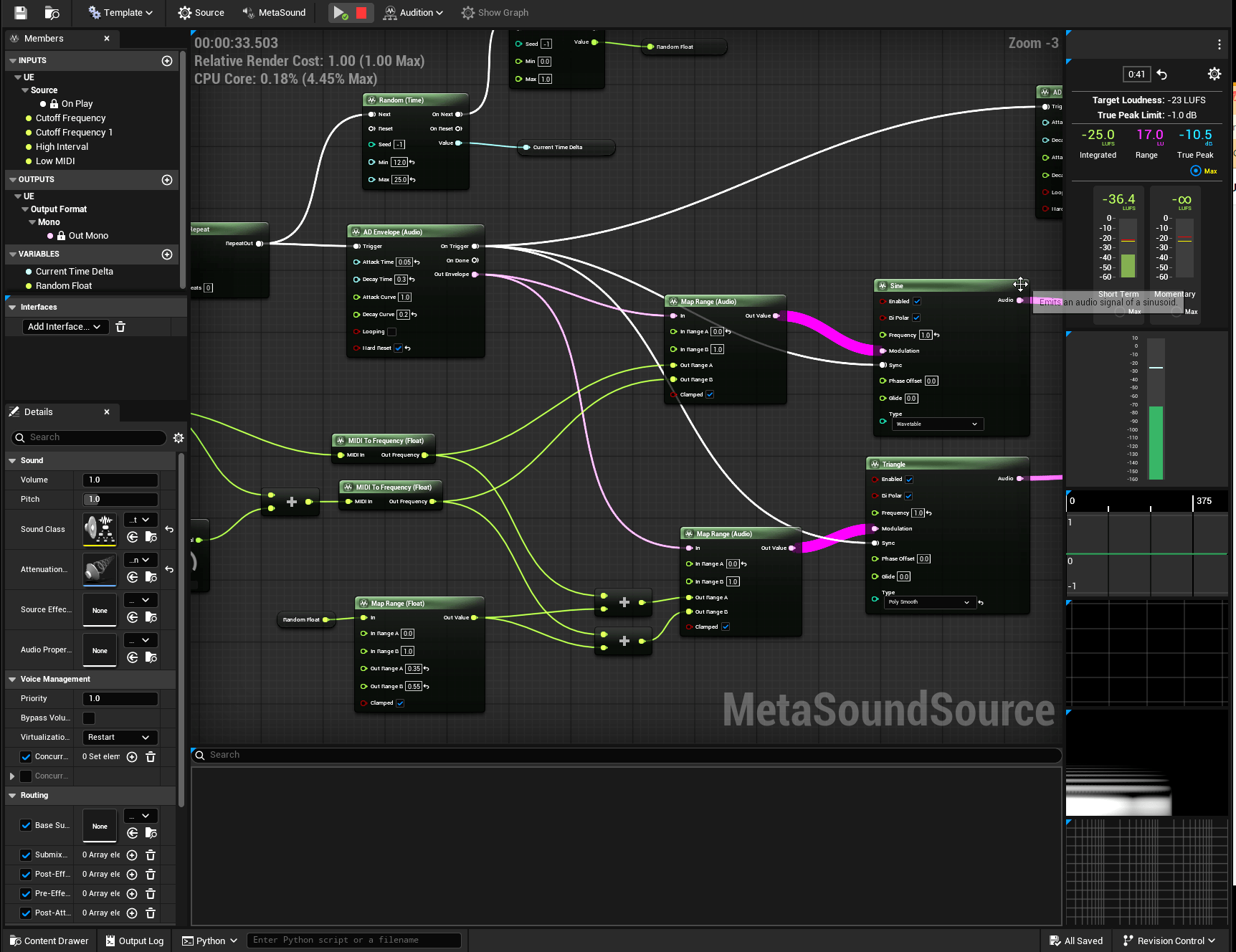
Task: Browse to Source Effect asset icon
Action: pyautogui.click(x=151, y=618)
